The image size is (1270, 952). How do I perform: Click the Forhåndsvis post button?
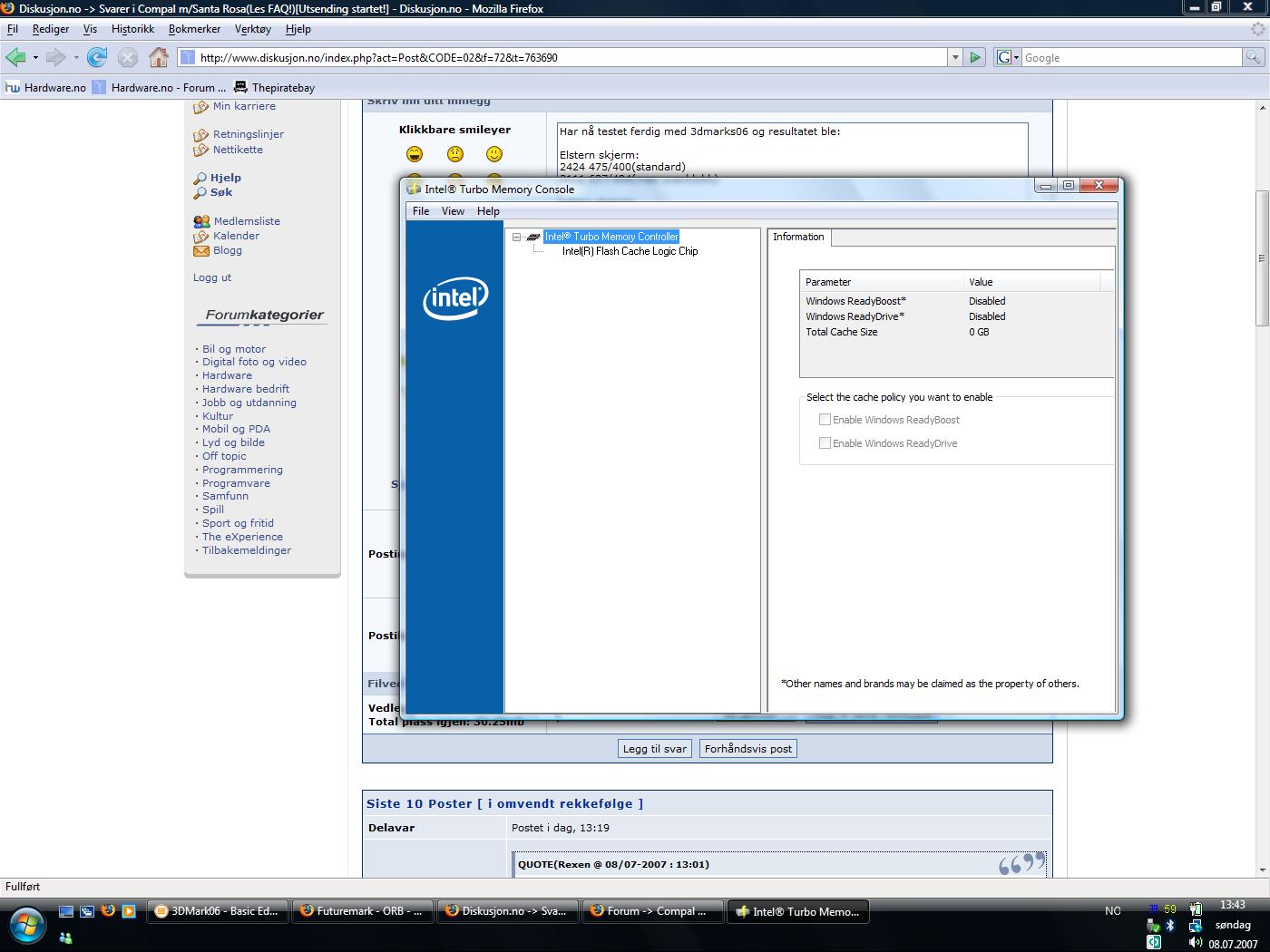tap(748, 749)
